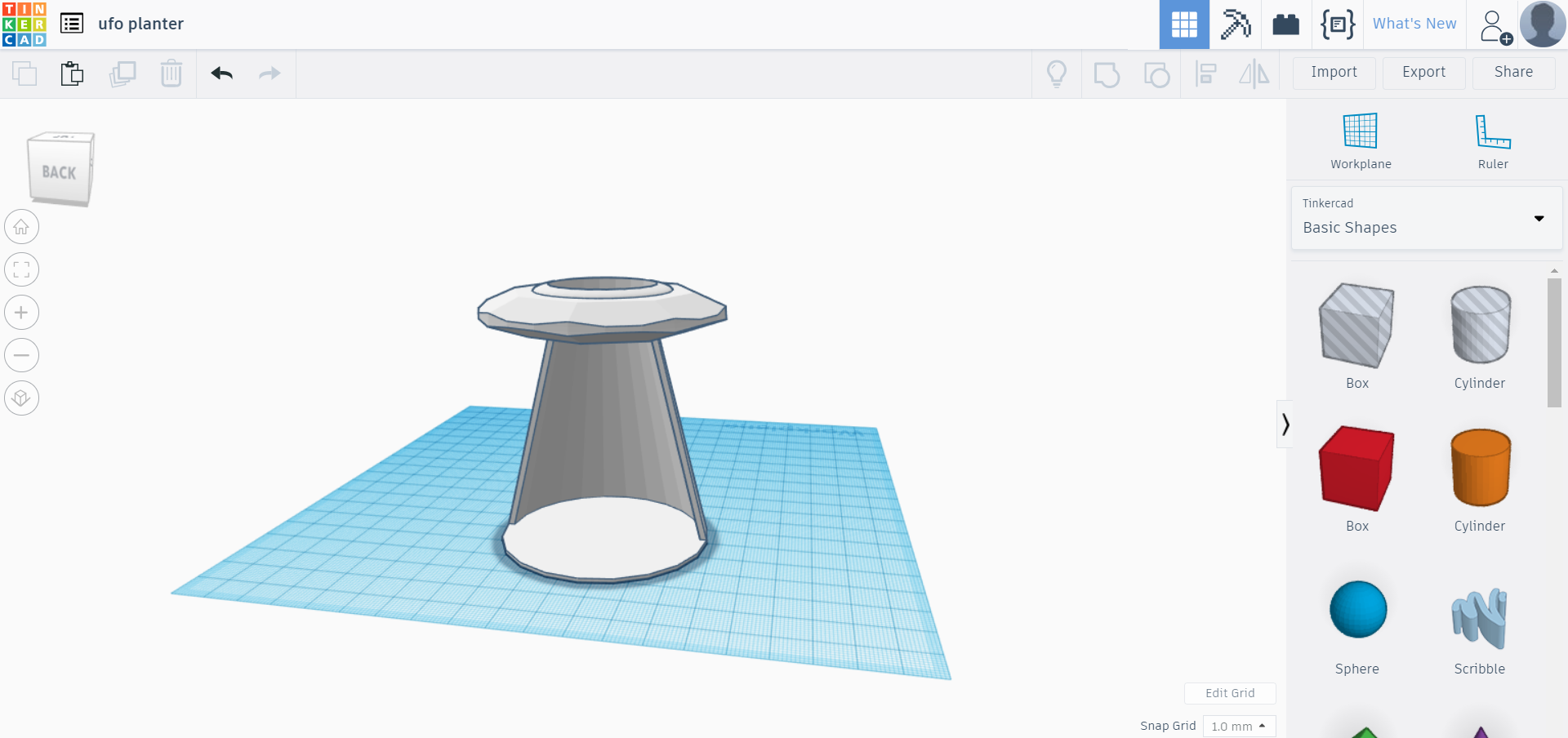The image size is (1568, 738).
Task: Open the Basic Shapes category dropdown
Action: click(x=1427, y=218)
